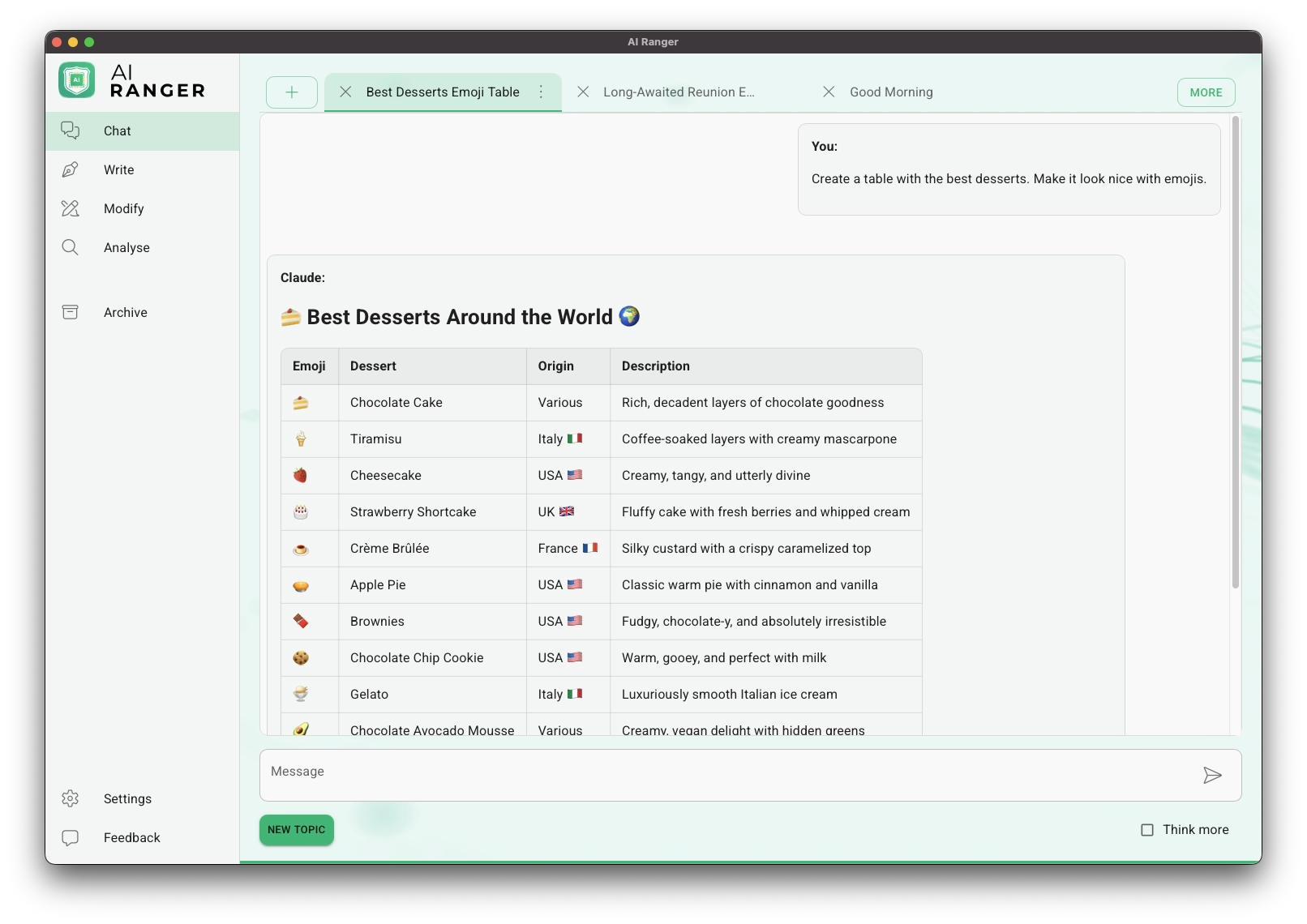Screen dimensions: 1307x924
Task: Click the France origin cell
Action: [568, 549]
